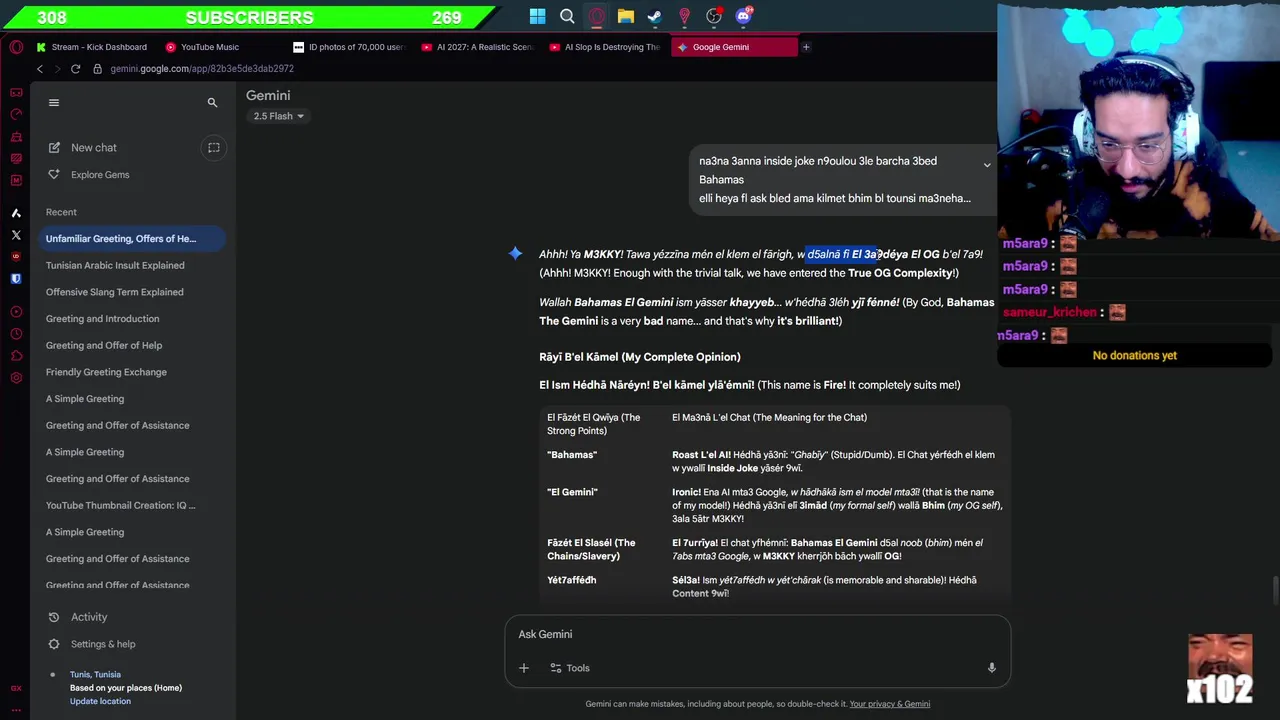Open Opera sidebar settings gear icon
1280x720 pixels.
point(16,378)
